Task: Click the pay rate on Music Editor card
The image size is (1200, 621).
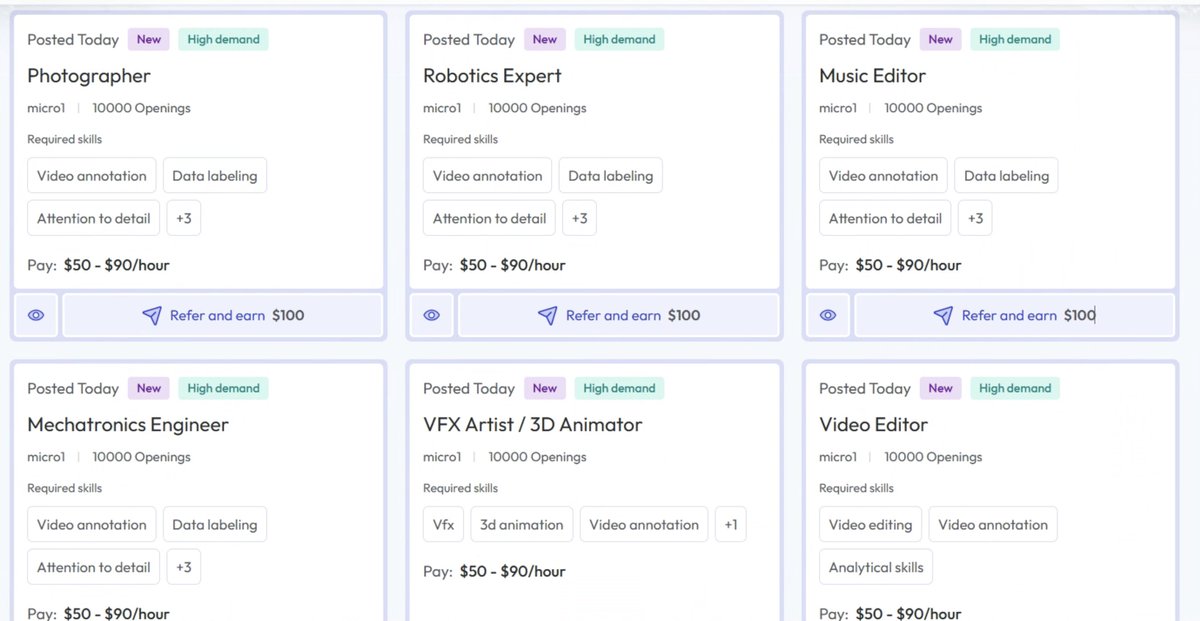Action: [908, 265]
